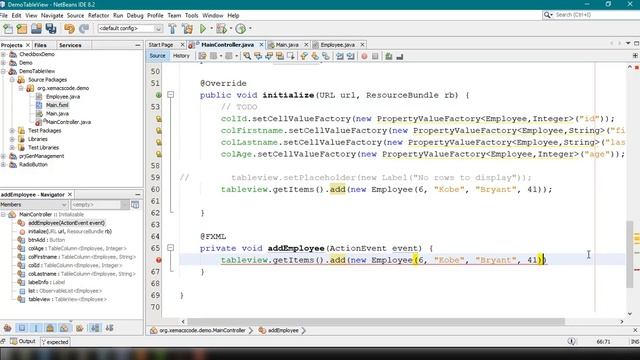The height and width of the screenshot is (360, 640).
Task: Click the Start Macro Recording red button
Action: (364, 56)
